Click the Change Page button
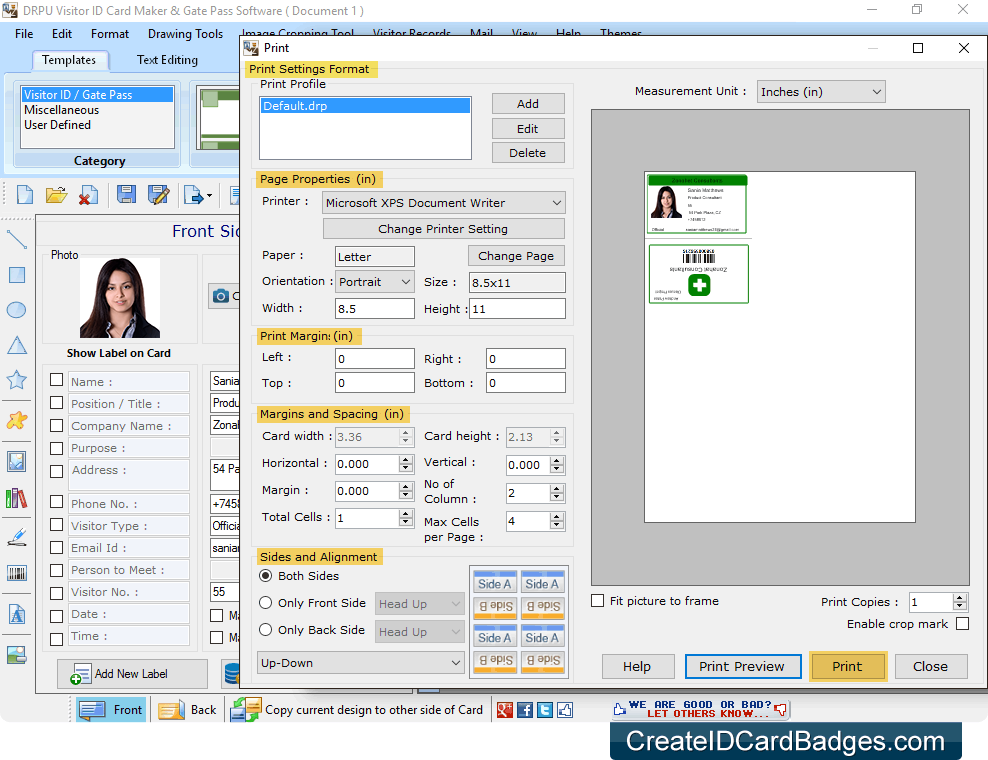 [516, 256]
